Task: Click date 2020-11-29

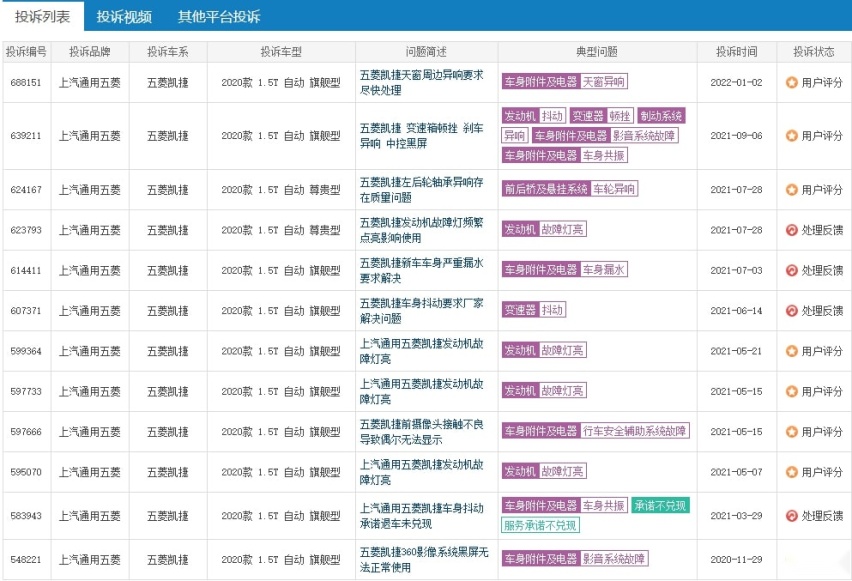Action: coord(736,560)
